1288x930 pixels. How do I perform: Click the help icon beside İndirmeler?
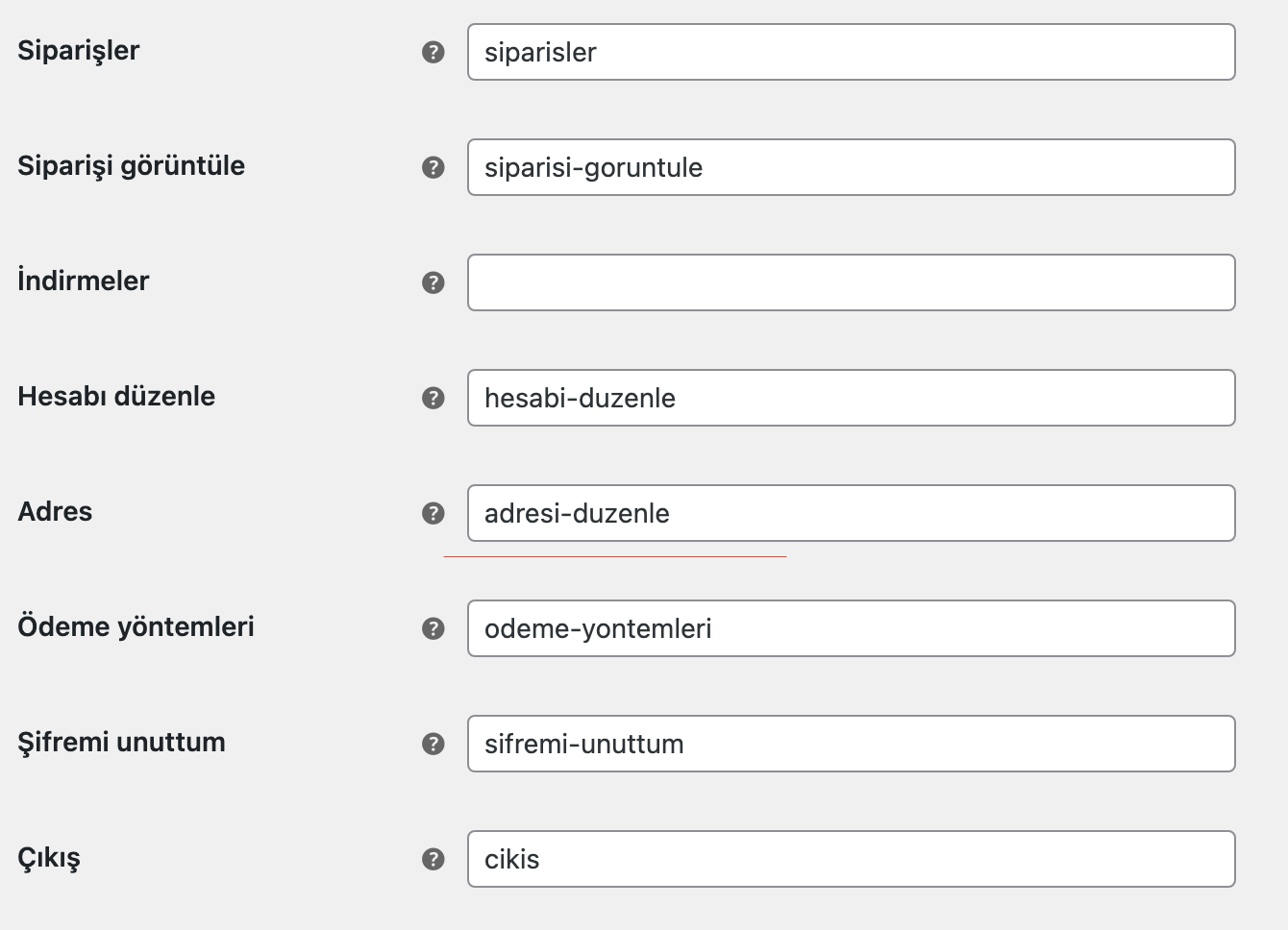pyautogui.click(x=433, y=282)
